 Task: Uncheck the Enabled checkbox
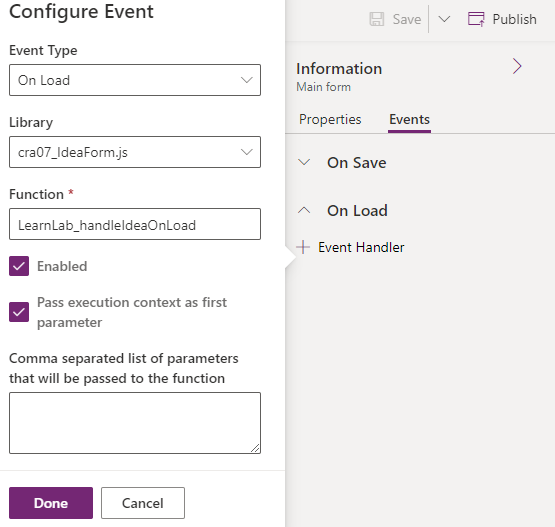point(19,266)
